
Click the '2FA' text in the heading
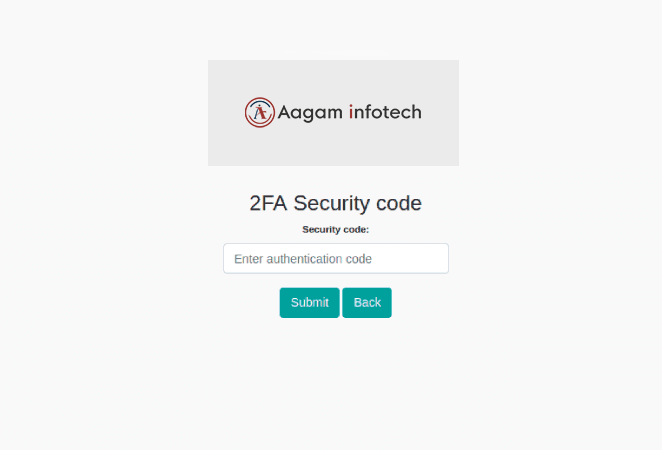(x=268, y=203)
